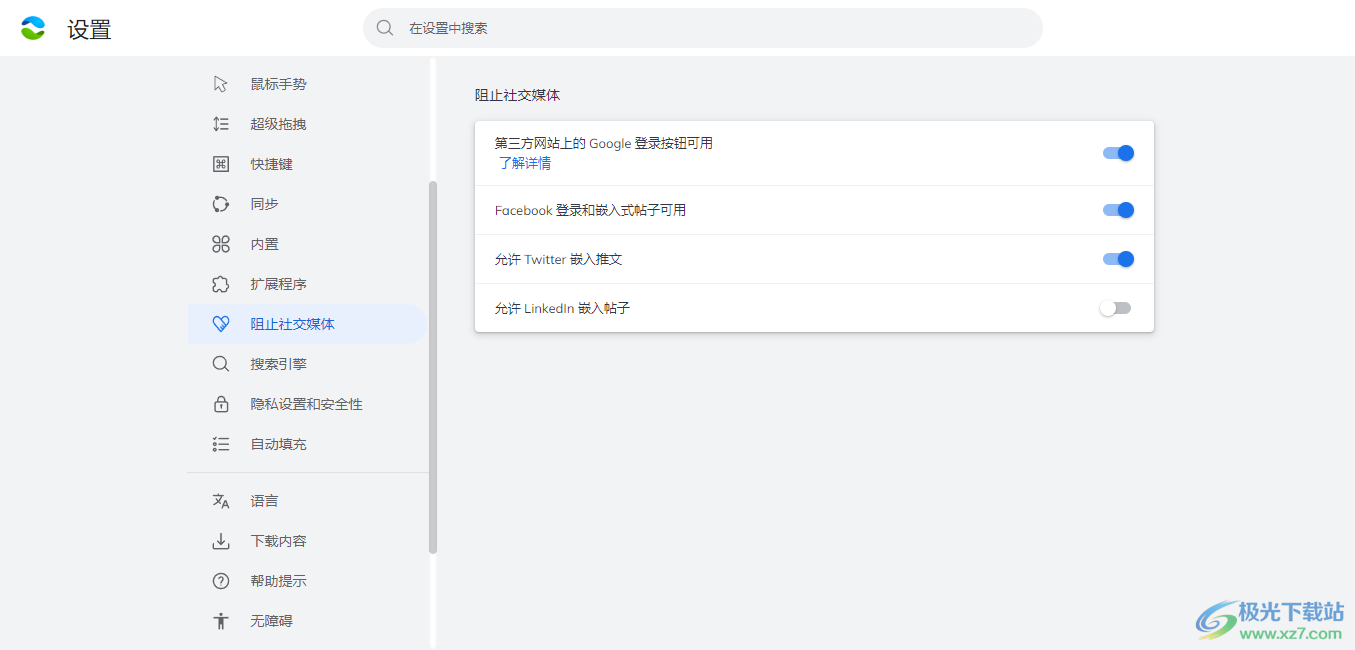This screenshot has width=1355, height=650.
Task: Click the mouse gesture cursor icon
Action: 221,84
